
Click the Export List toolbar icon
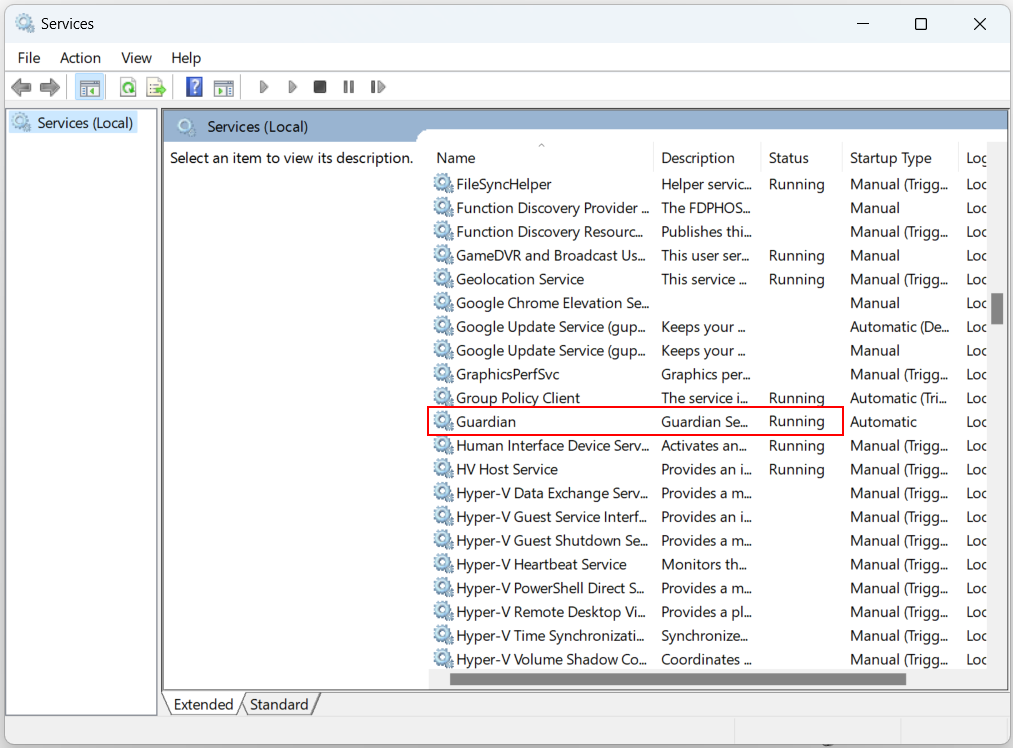coord(156,87)
